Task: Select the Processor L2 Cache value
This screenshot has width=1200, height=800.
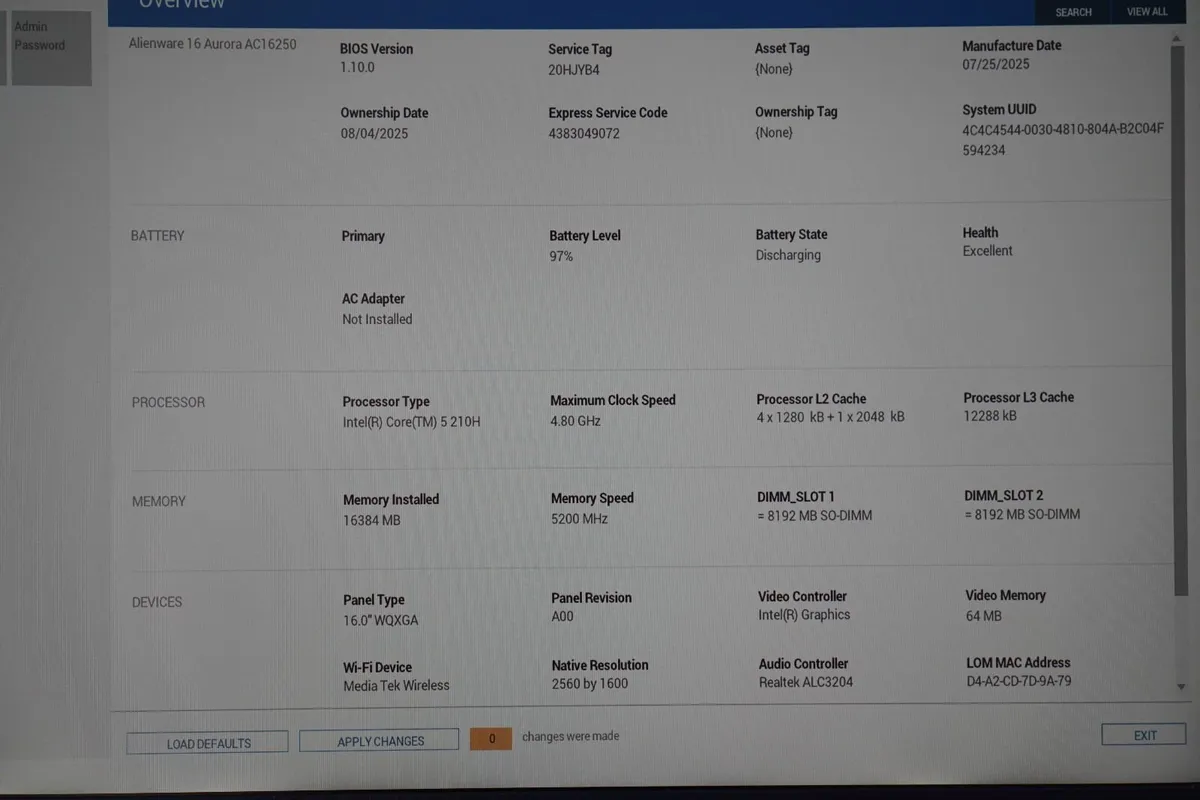Action: click(831, 417)
